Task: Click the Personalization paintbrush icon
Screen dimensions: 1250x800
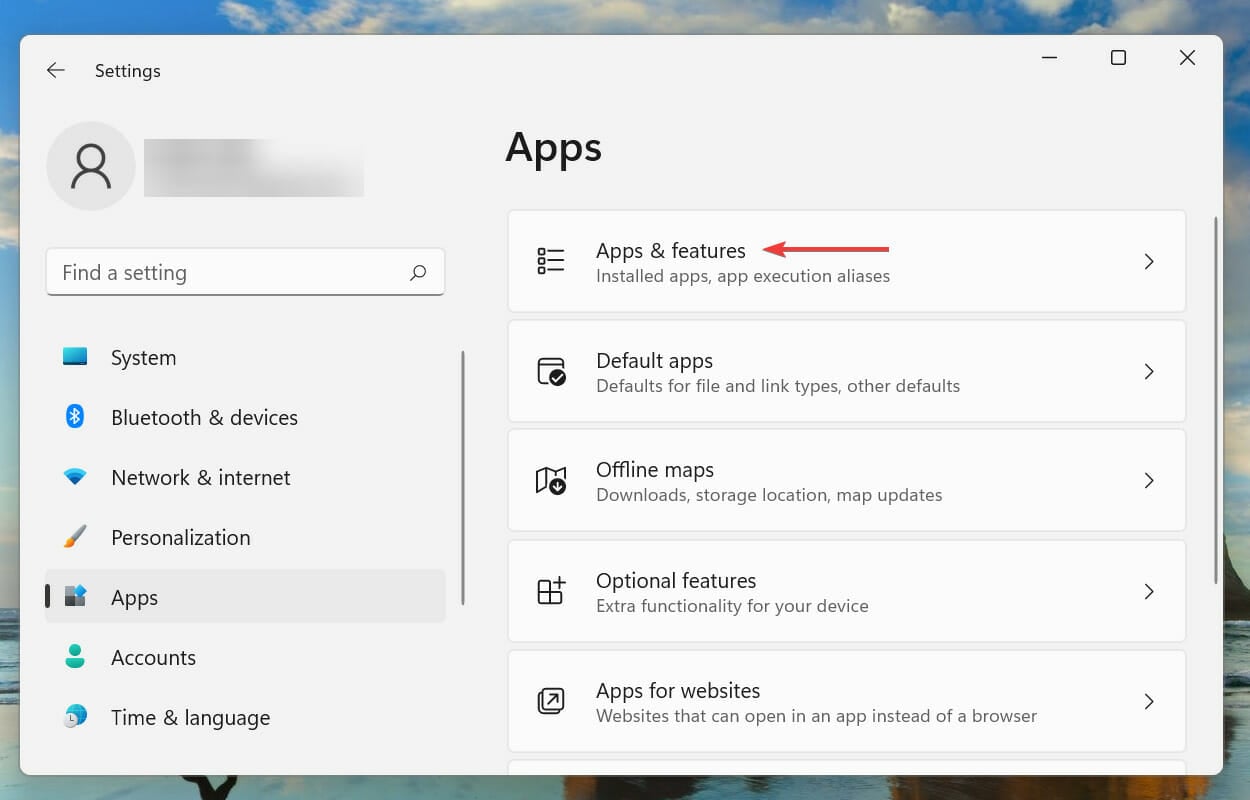Action: 75,537
